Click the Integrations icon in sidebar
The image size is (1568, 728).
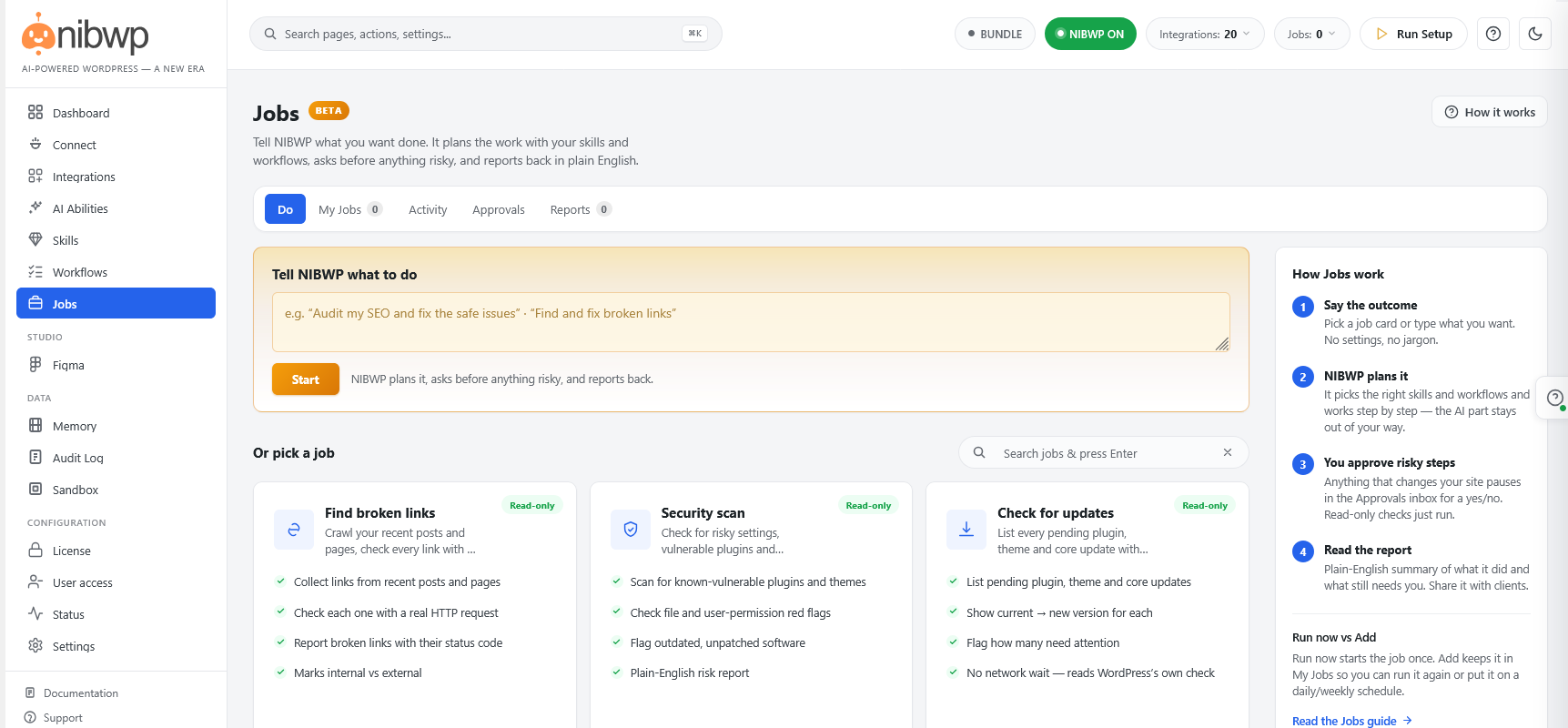click(35, 176)
